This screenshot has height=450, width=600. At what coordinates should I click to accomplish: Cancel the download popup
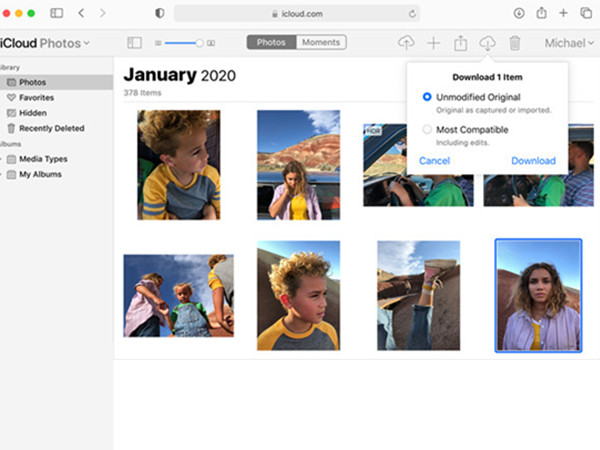coord(434,161)
